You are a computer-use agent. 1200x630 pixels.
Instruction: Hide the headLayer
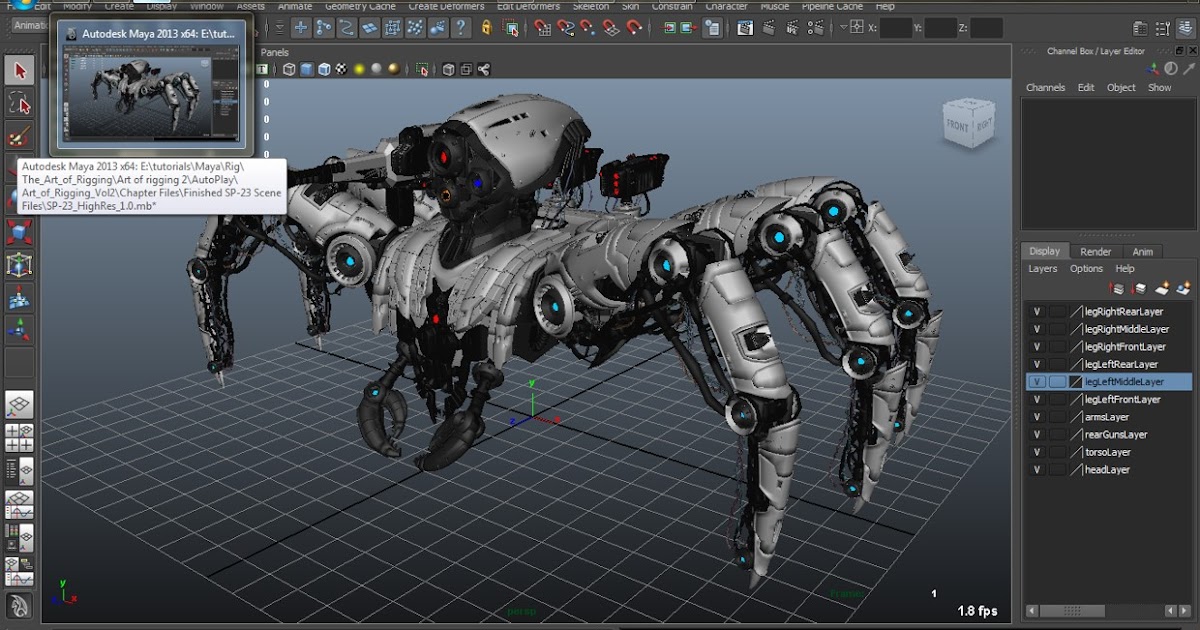pyautogui.click(x=1037, y=469)
